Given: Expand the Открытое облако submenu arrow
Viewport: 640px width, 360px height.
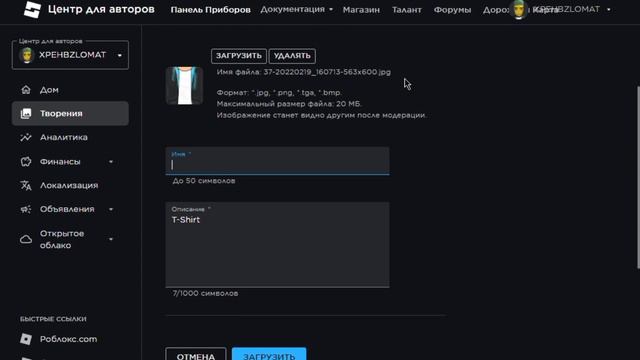Looking at the screenshot, I should click(111, 239).
